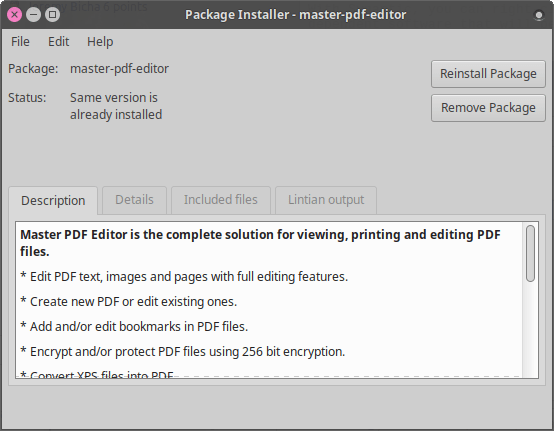Select the Description tab
554x431 pixels.
point(53,200)
